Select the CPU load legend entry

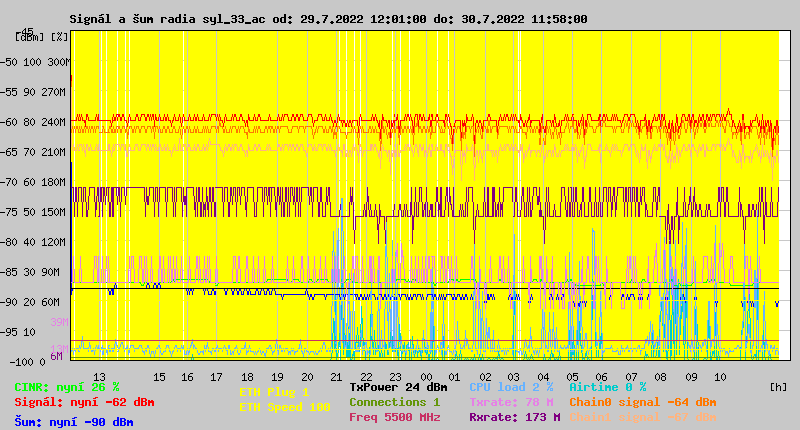click(x=510, y=387)
